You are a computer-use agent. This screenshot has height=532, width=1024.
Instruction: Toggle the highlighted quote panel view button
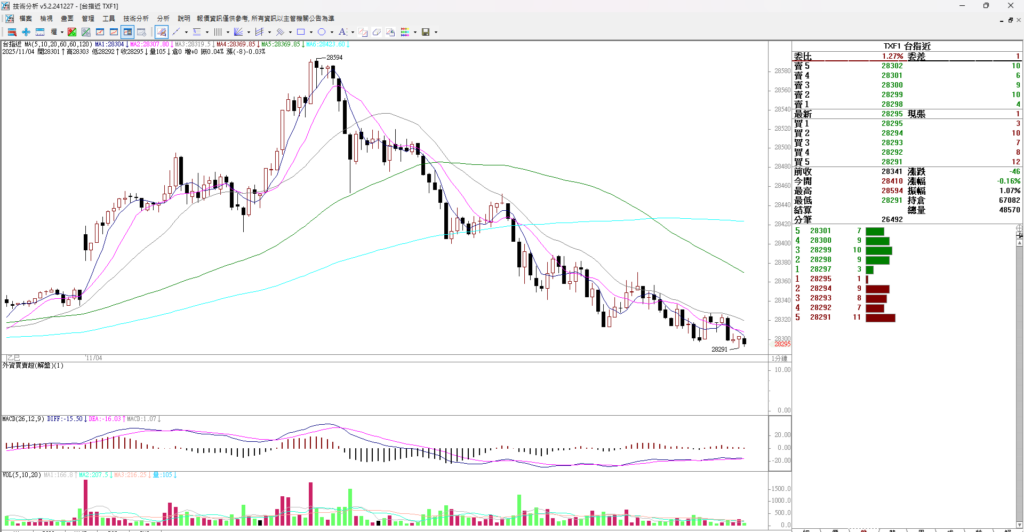coord(127,32)
